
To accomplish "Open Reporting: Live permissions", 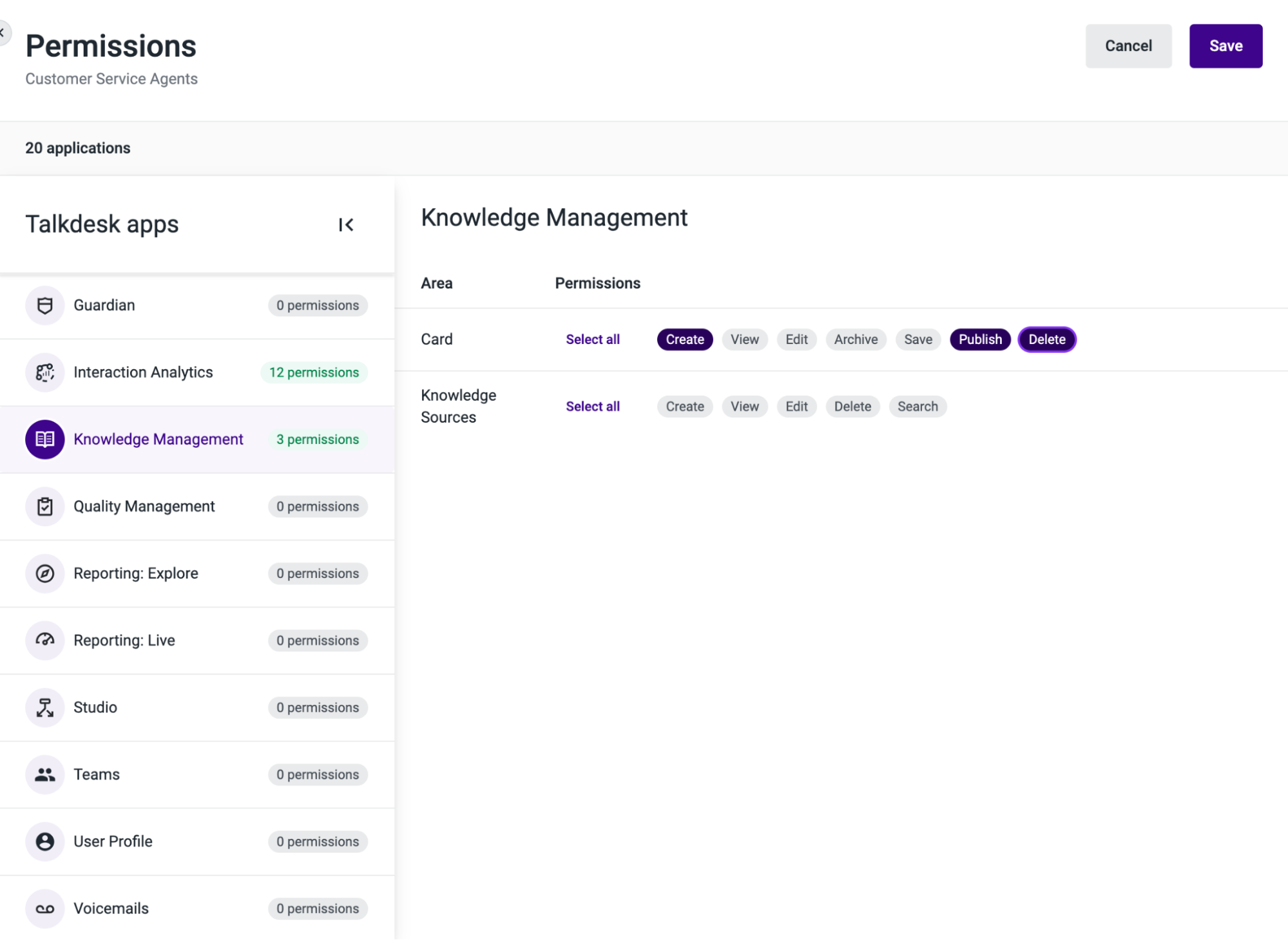I will [x=197, y=640].
